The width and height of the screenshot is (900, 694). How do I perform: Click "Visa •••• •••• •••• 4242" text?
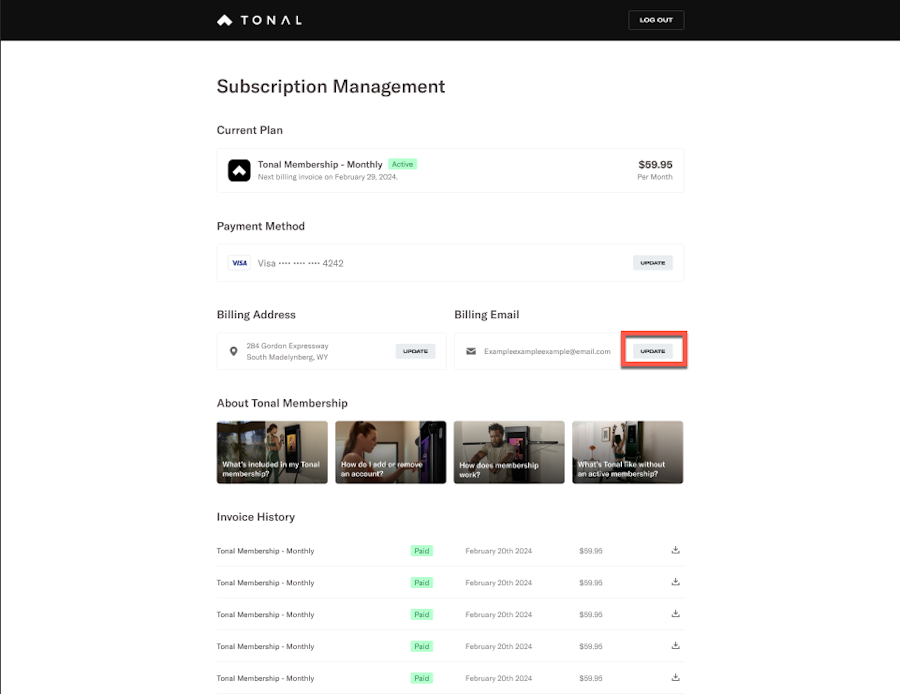300,263
